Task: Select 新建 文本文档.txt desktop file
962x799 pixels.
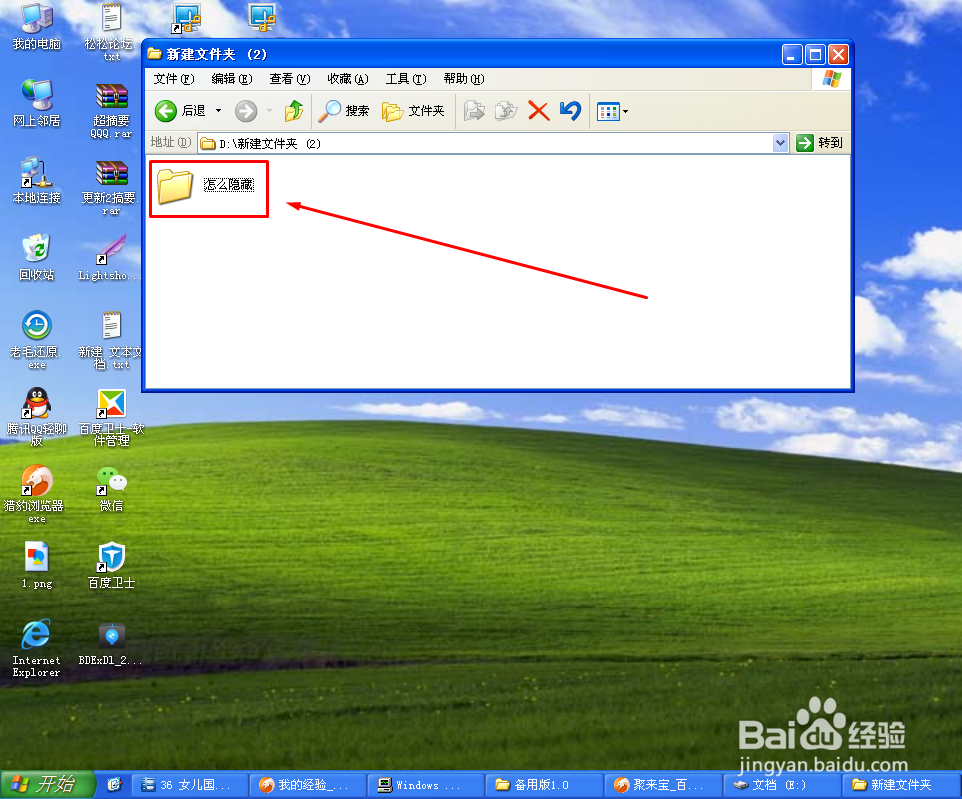Action: click(111, 340)
